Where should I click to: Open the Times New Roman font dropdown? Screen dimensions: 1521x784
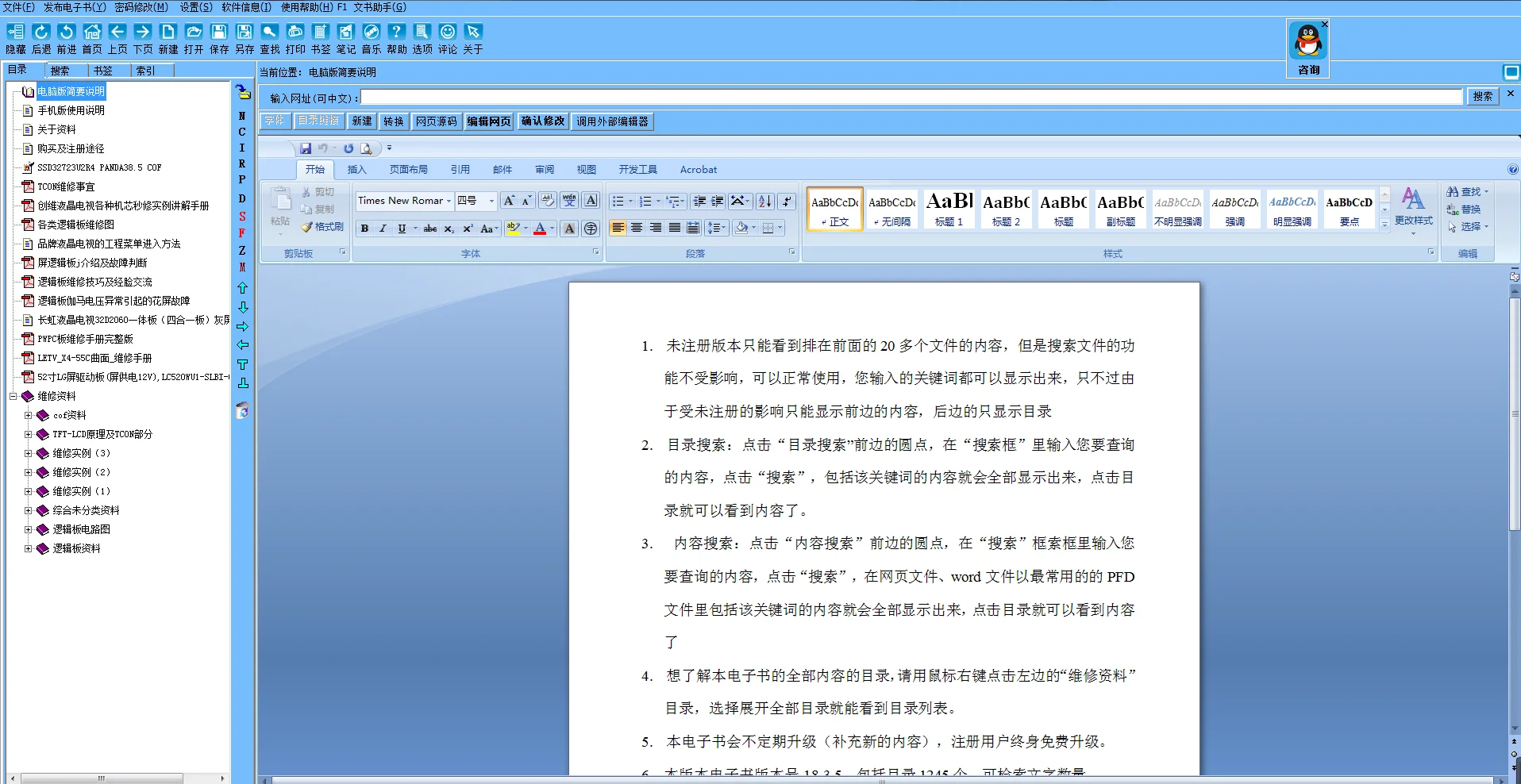tap(449, 201)
